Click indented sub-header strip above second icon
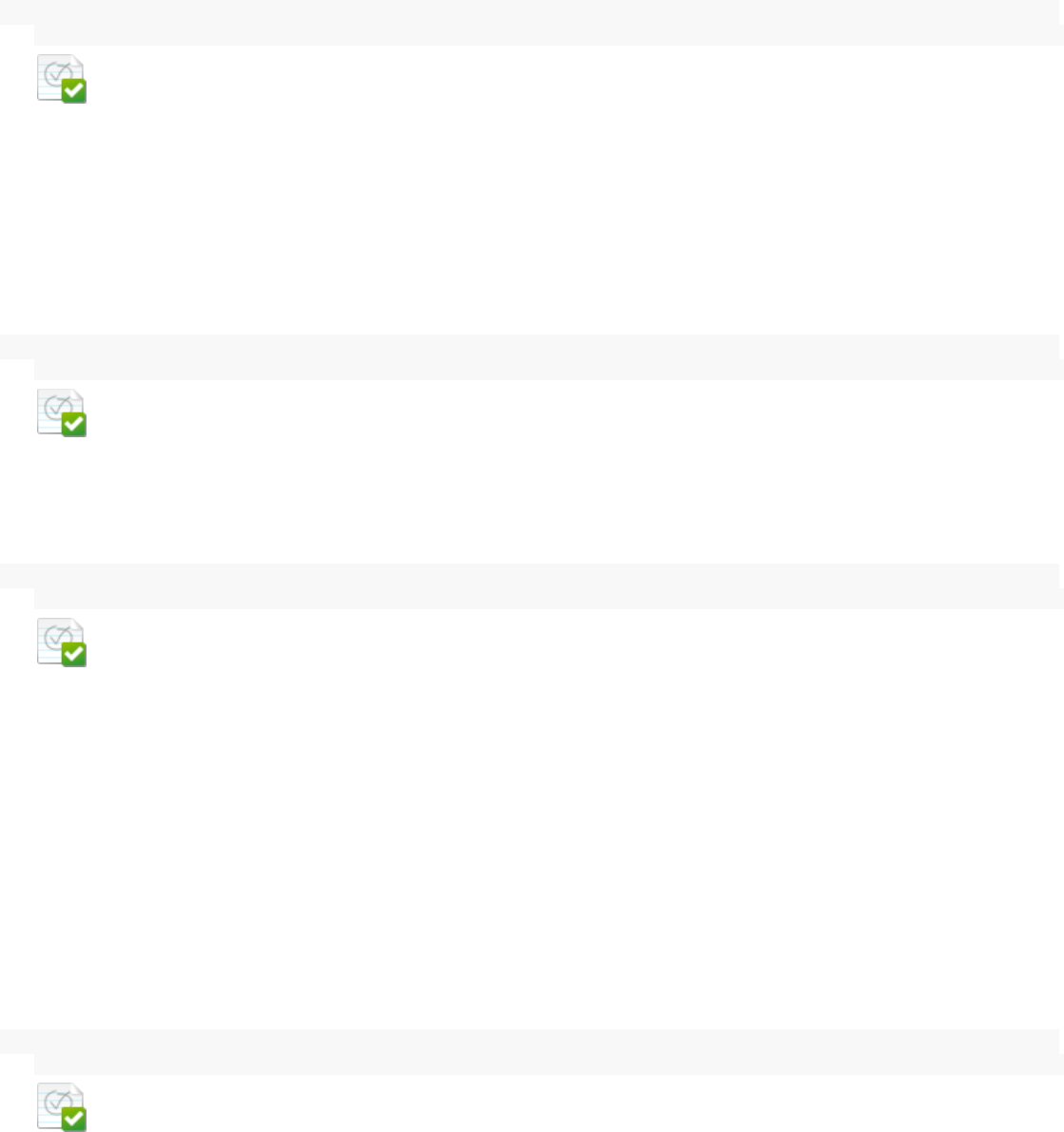 tap(549, 369)
